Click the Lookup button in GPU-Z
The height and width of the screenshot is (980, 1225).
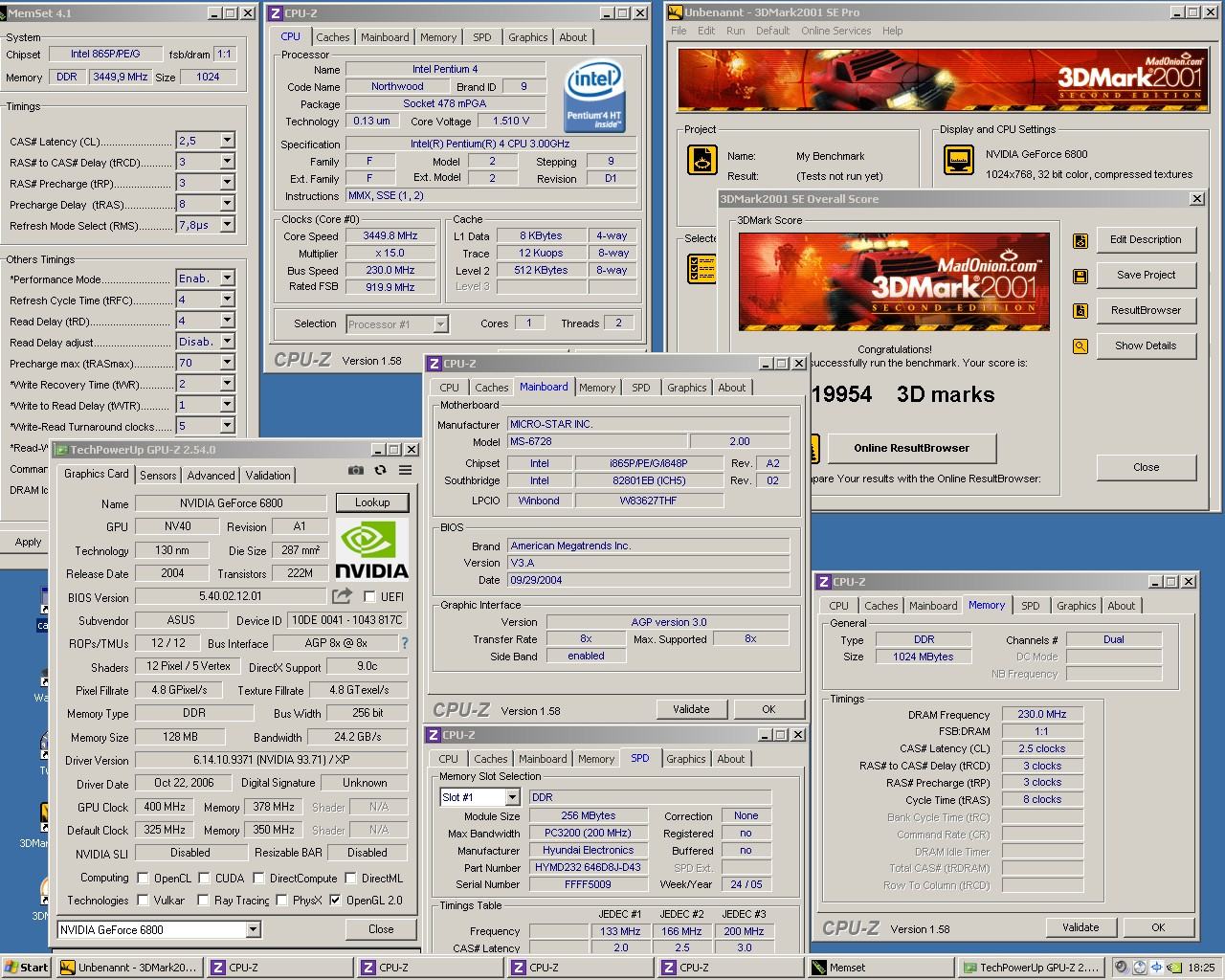(372, 502)
